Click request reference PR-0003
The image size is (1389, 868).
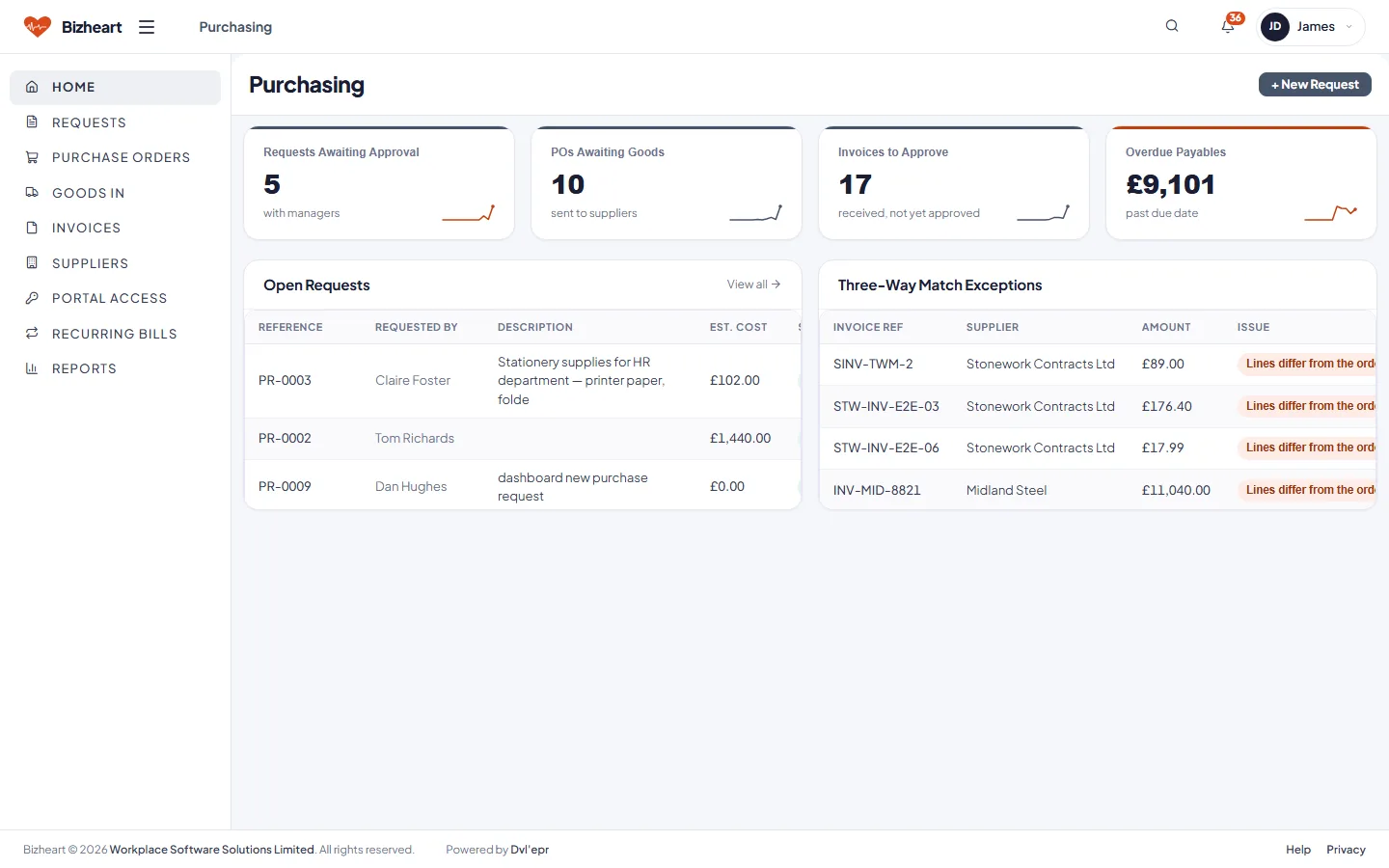click(285, 381)
